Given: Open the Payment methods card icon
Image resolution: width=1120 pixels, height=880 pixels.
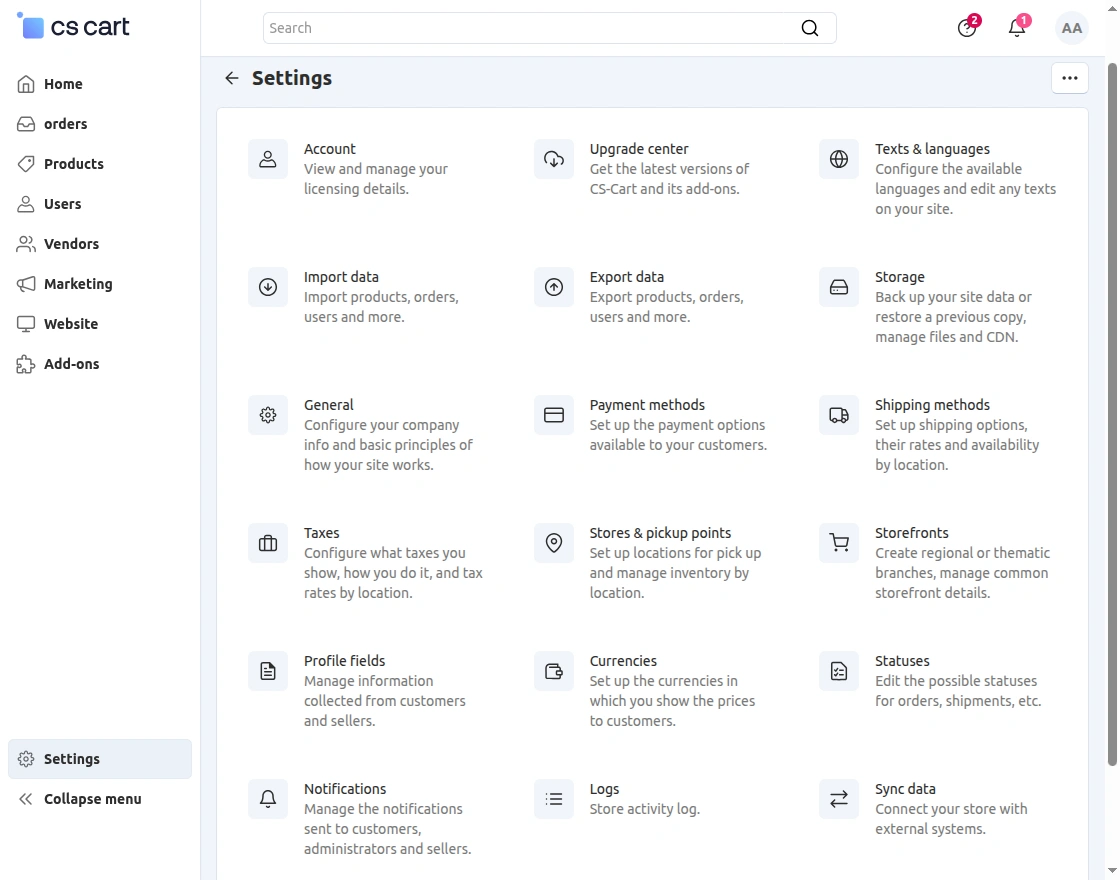Looking at the screenshot, I should click(554, 415).
